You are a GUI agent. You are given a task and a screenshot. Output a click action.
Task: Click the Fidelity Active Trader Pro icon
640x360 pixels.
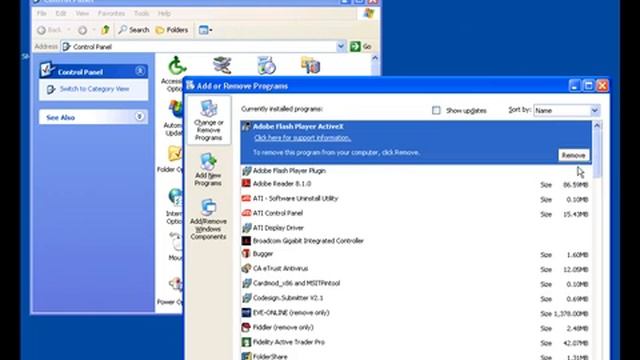pyautogui.click(x=246, y=342)
